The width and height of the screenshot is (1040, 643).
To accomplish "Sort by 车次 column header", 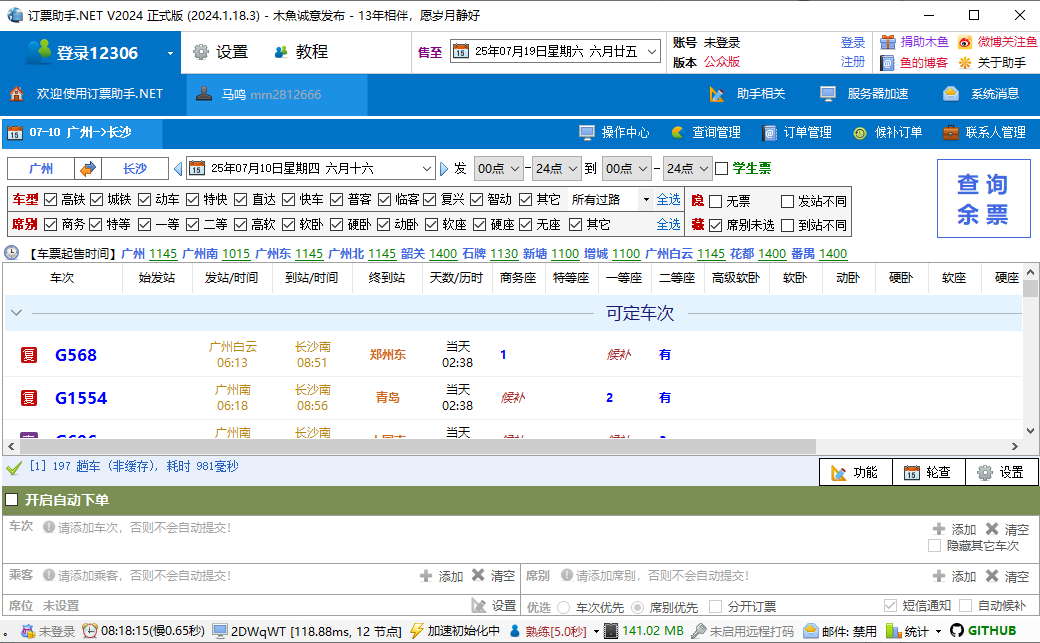I will click(x=62, y=278).
